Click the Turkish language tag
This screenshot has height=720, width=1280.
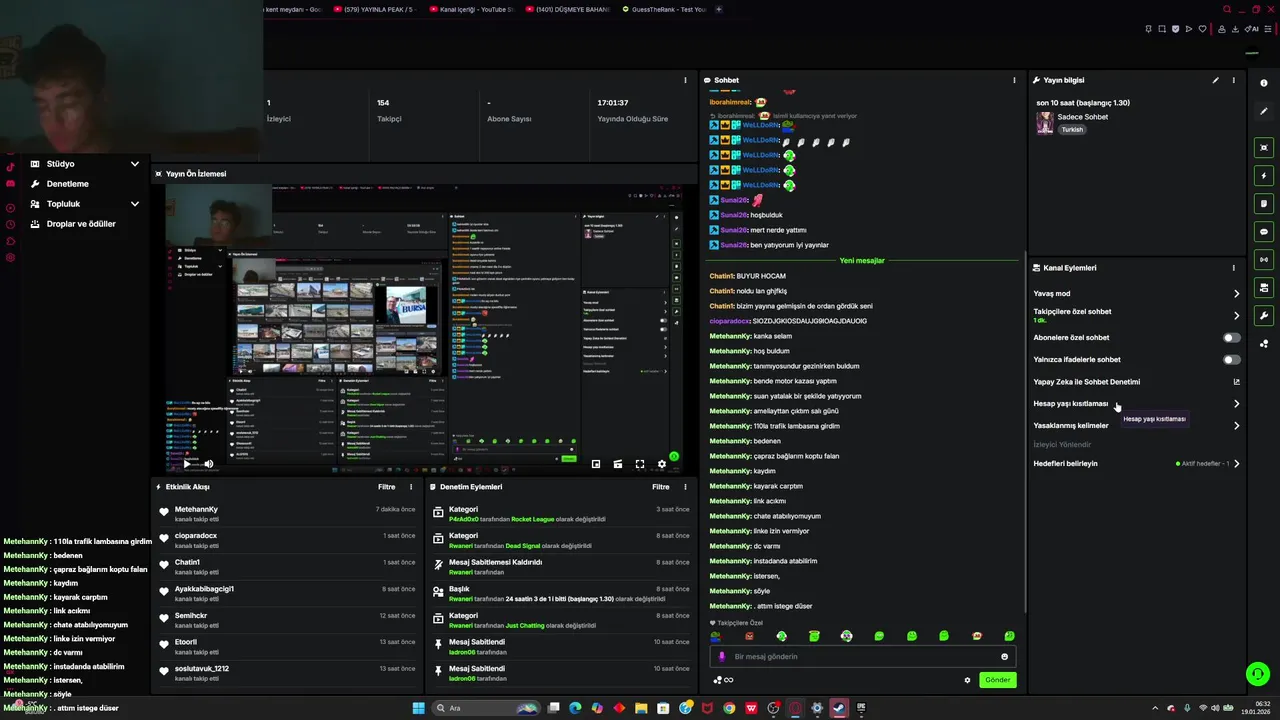(1072, 129)
